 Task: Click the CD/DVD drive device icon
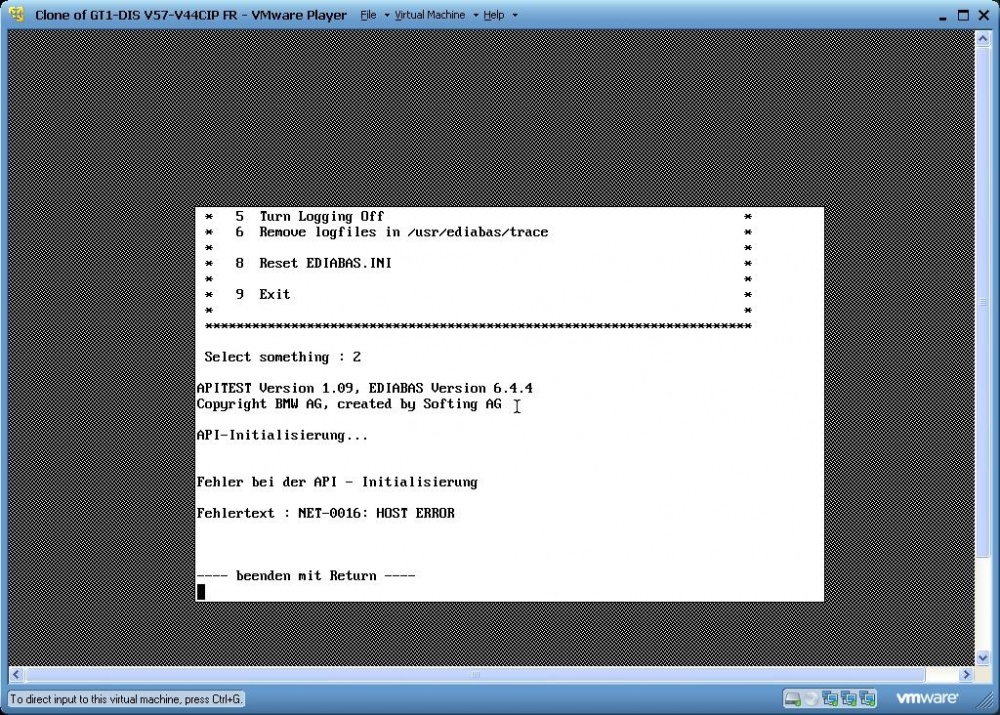click(x=811, y=699)
